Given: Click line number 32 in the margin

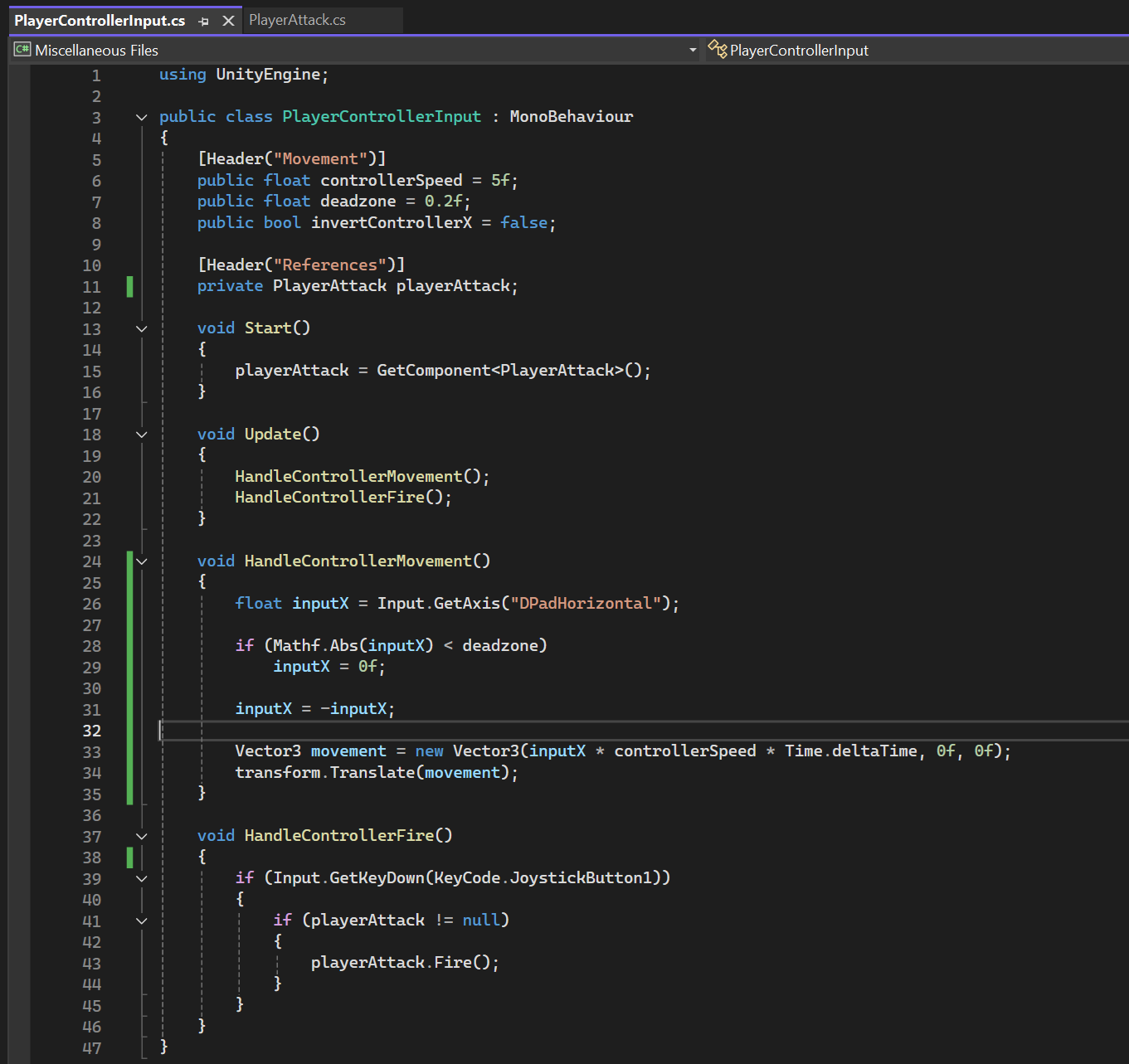Looking at the screenshot, I should (x=92, y=731).
